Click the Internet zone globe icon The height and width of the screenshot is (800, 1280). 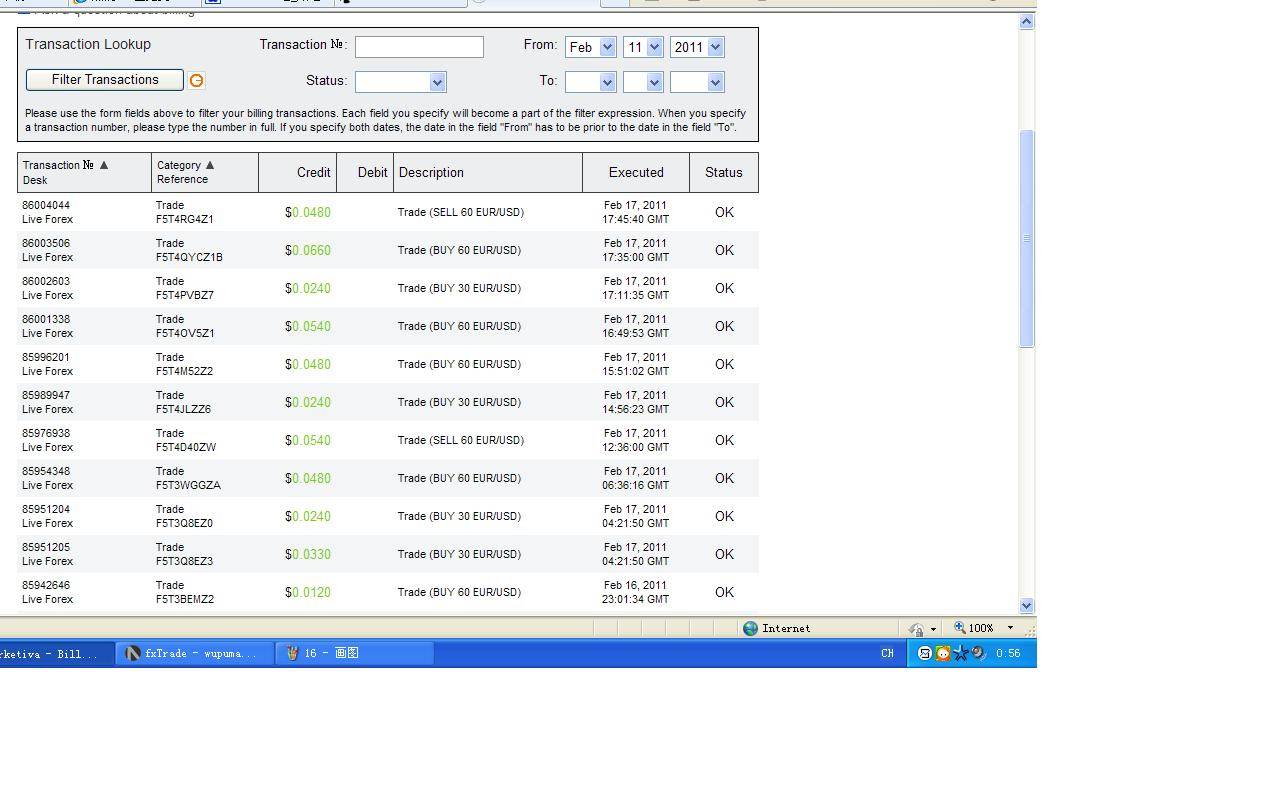click(751, 628)
